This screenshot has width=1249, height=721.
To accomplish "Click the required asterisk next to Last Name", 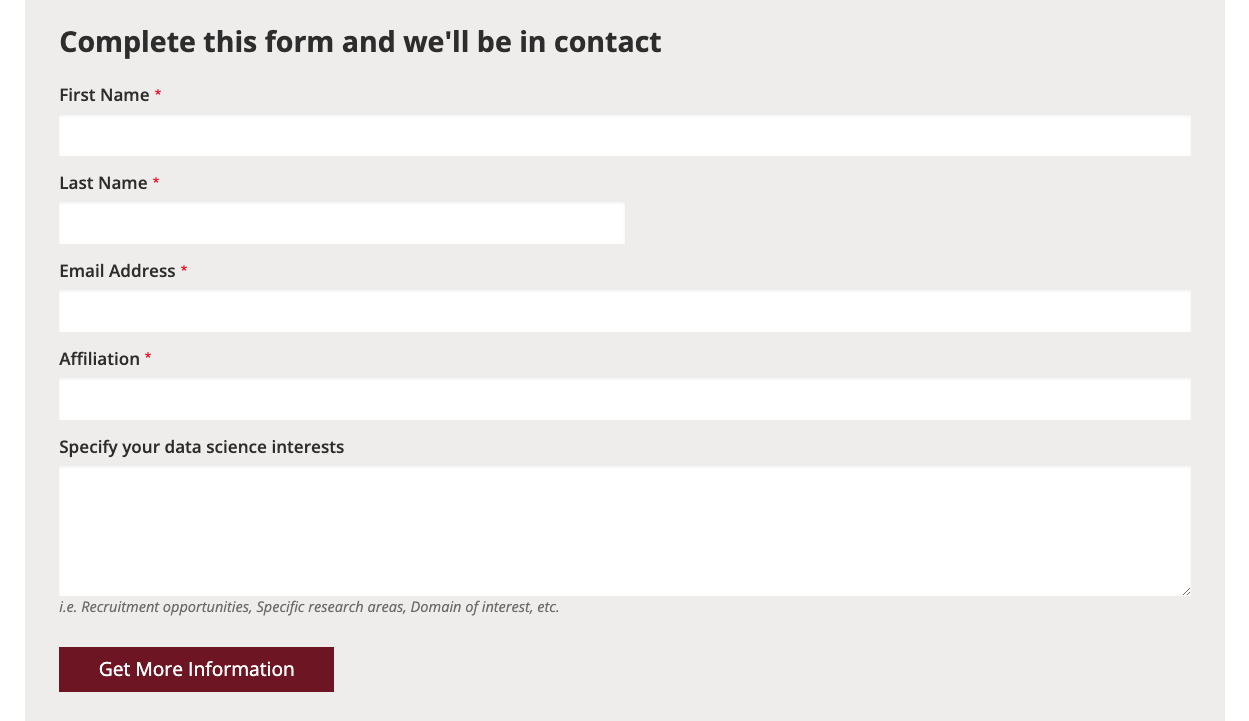I will coord(156,182).
